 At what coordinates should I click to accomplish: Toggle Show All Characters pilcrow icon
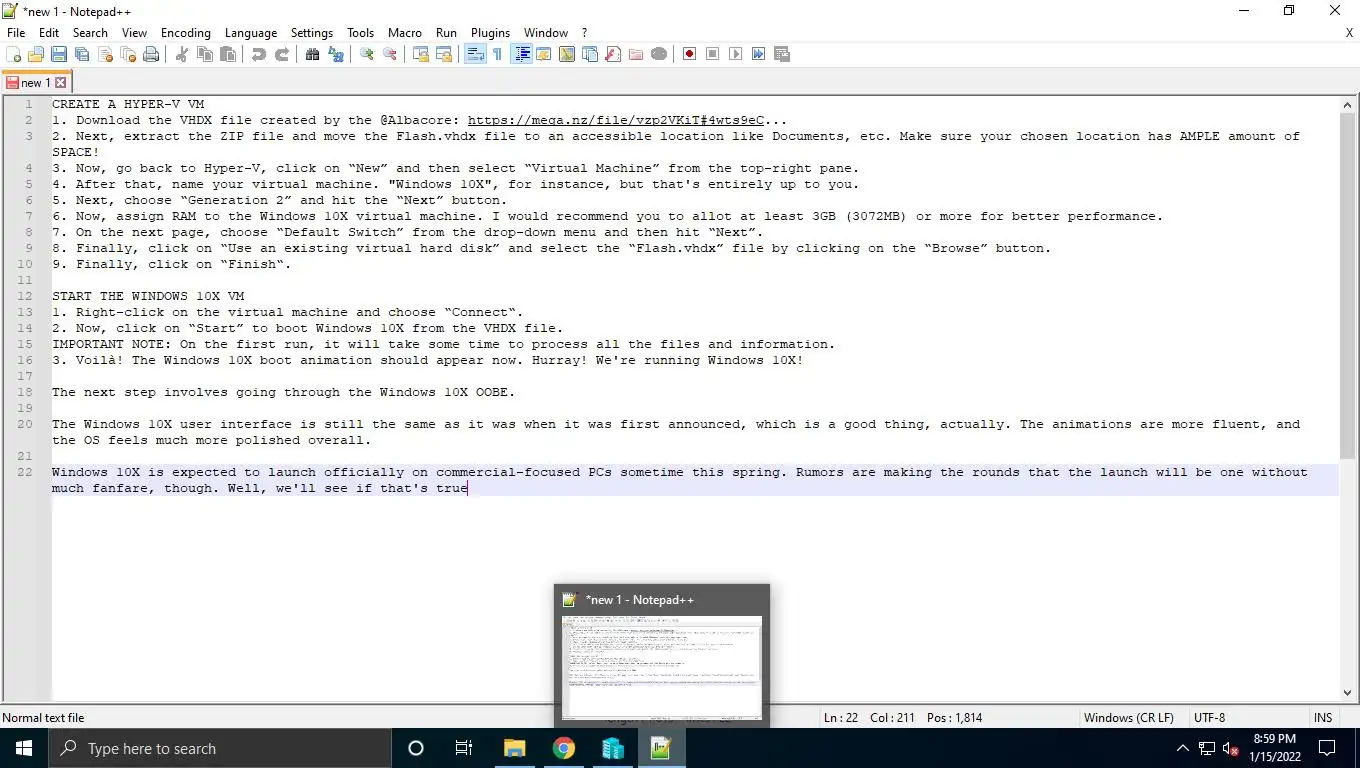(x=498, y=54)
